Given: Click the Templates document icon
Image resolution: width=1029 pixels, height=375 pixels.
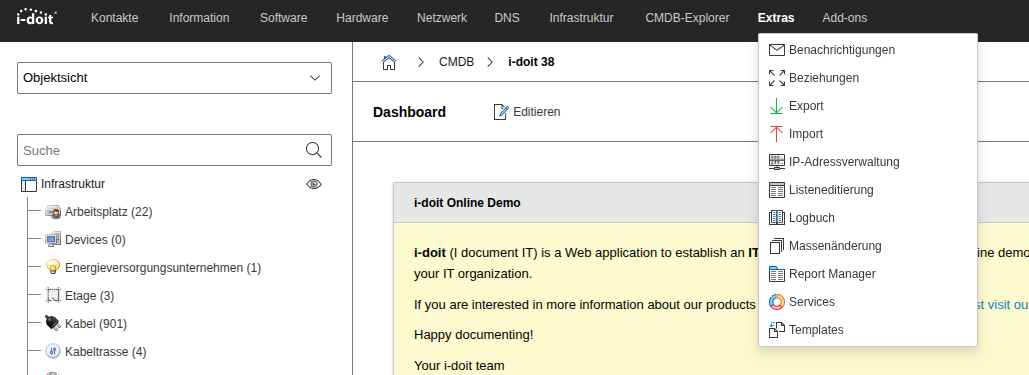Looking at the screenshot, I should click(777, 330).
